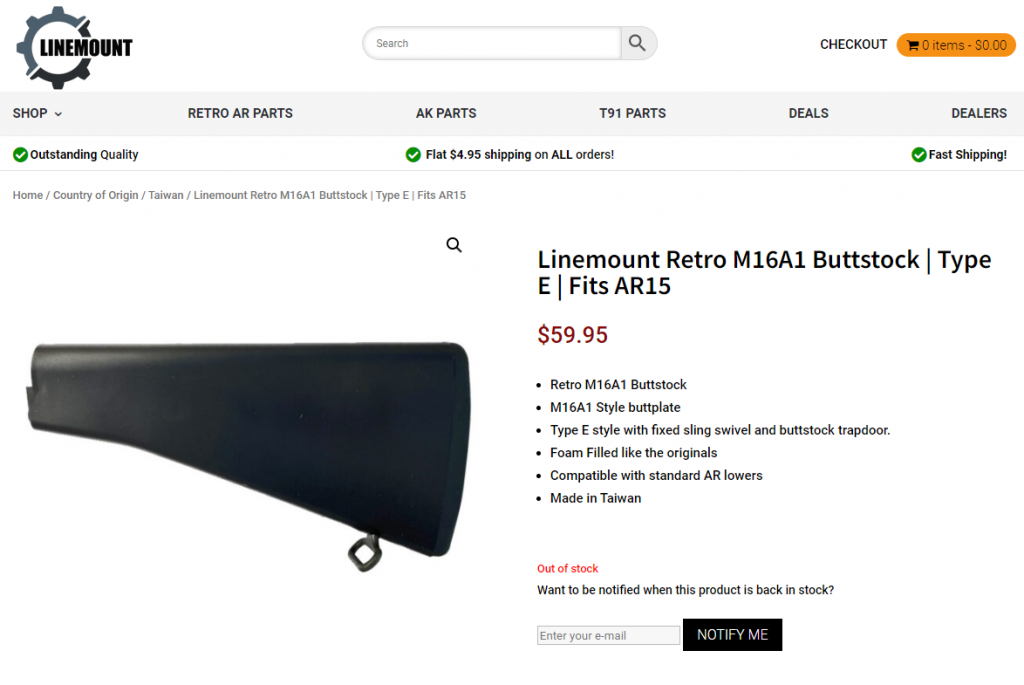Open the shopping cart icon button

coord(956,45)
